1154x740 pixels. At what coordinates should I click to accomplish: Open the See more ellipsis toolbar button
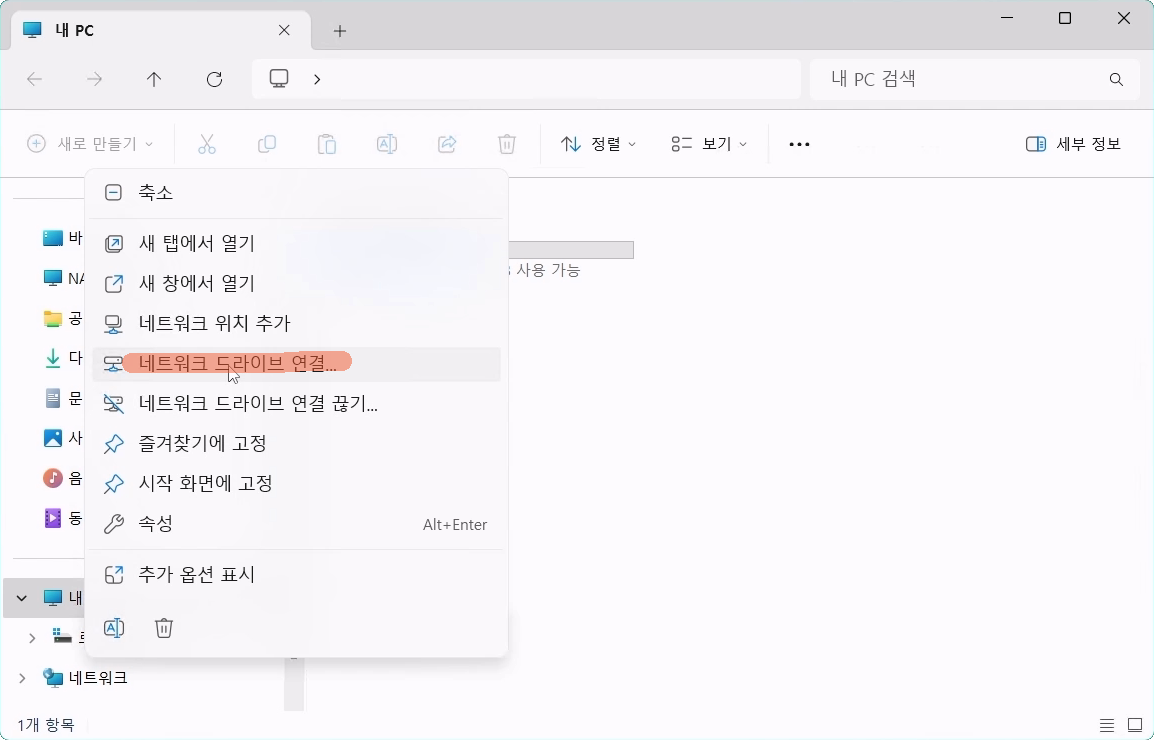[799, 144]
